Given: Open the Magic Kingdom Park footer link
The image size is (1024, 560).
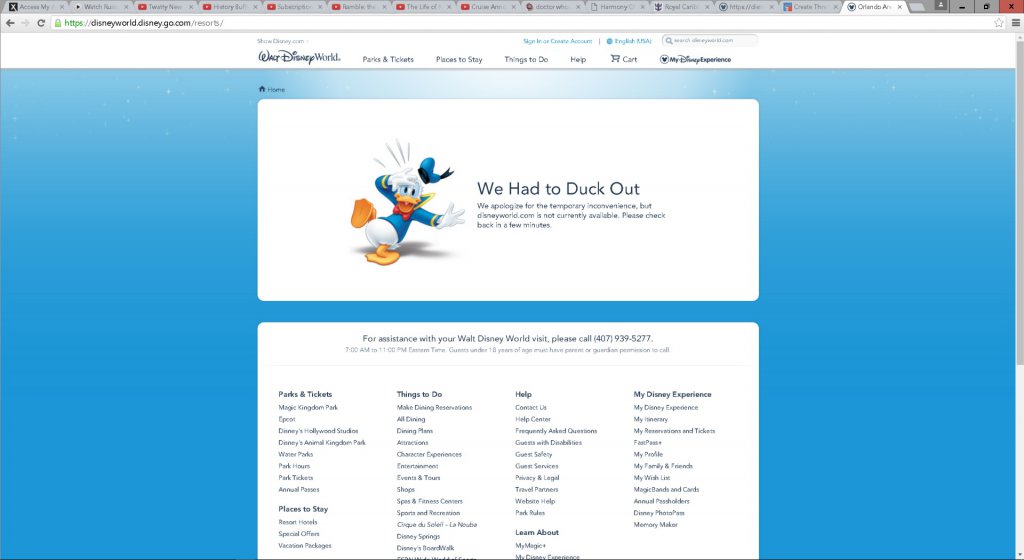Looking at the screenshot, I should point(308,407).
